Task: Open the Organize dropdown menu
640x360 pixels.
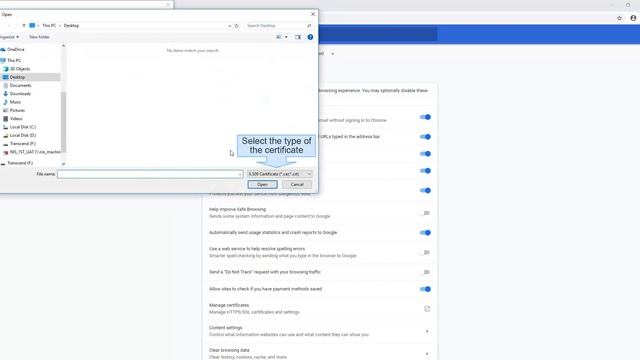Action: (9, 37)
